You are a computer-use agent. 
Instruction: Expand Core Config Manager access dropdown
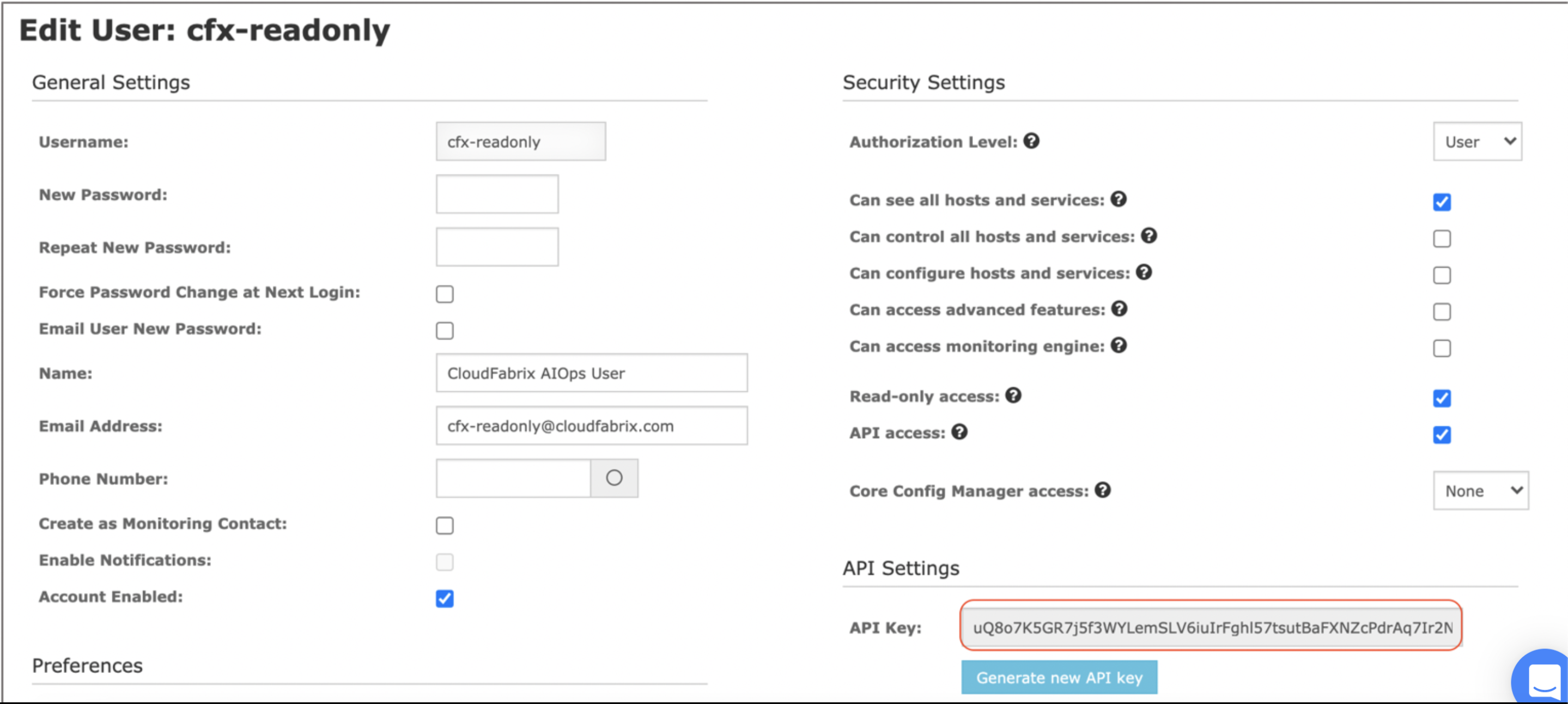pyautogui.click(x=1480, y=490)
